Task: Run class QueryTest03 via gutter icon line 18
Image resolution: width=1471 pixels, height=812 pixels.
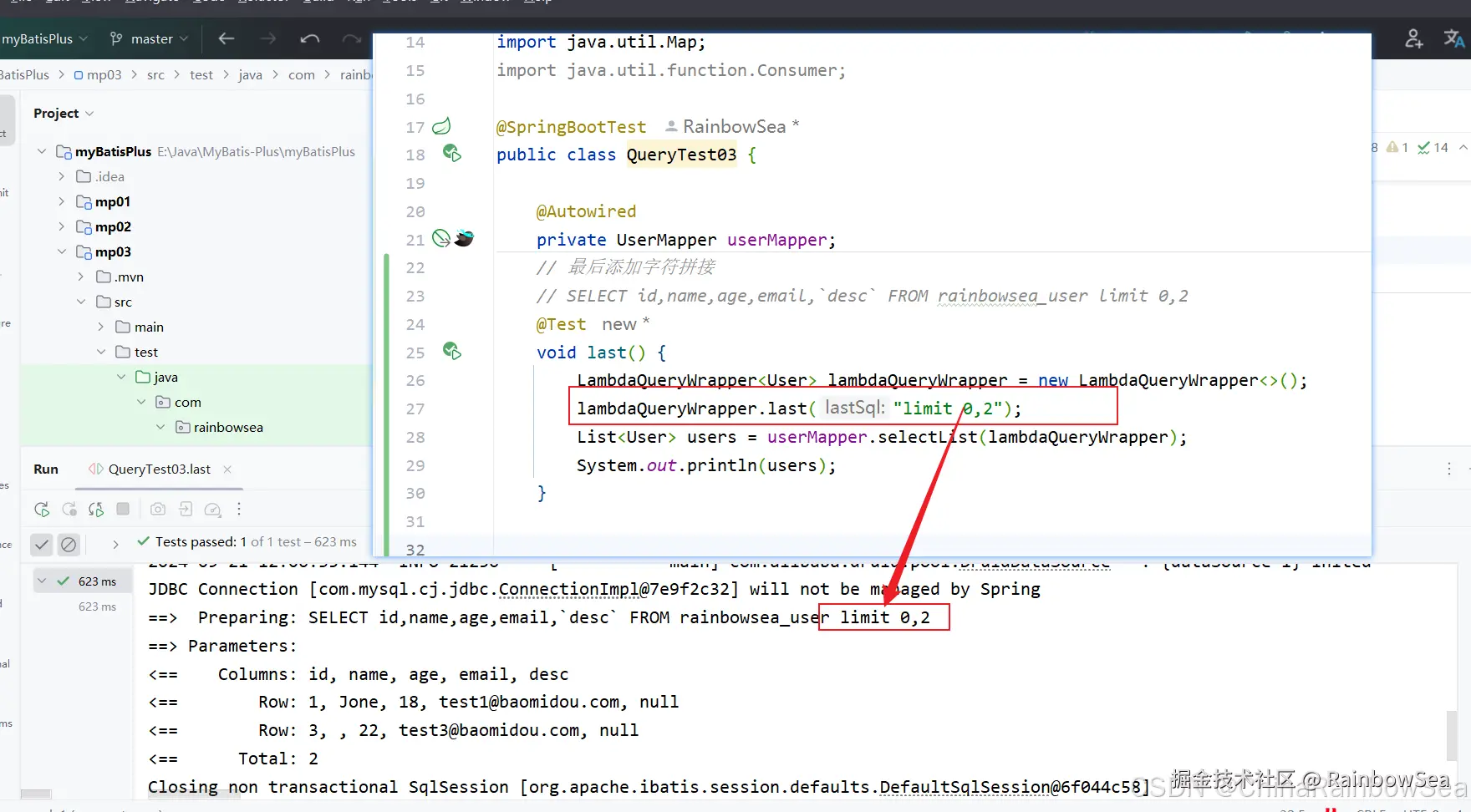Action: 451,153
